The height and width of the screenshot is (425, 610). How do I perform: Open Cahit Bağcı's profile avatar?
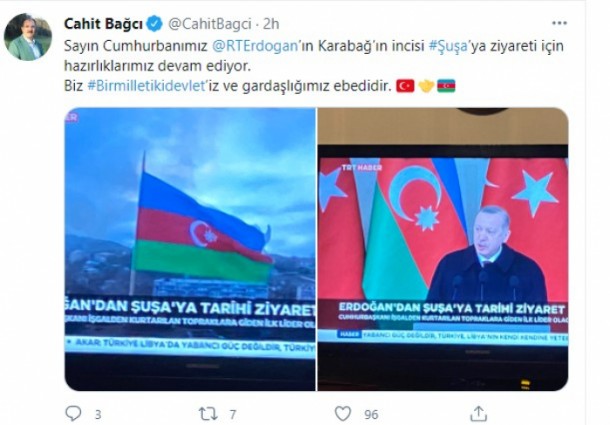[x=28, y=37]
